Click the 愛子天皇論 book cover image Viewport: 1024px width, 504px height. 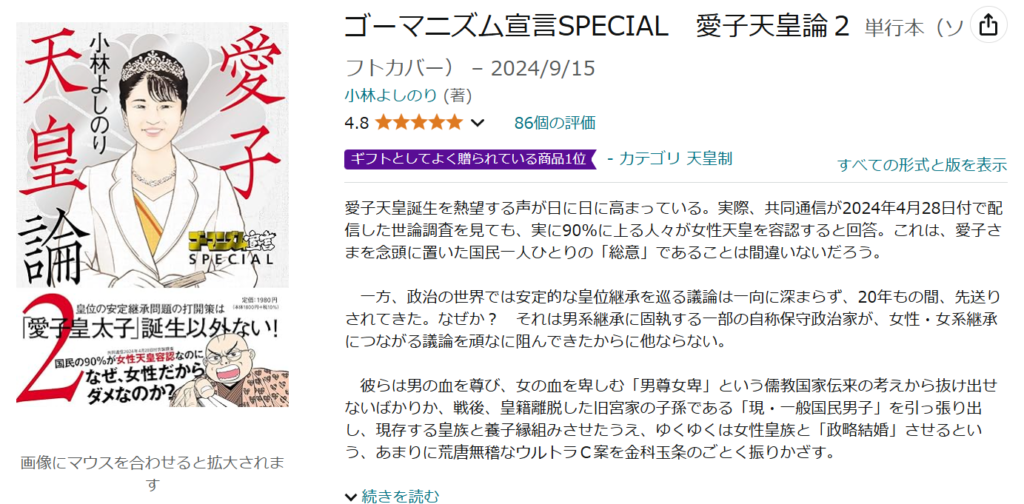pyautogui.click(x=153, y=214)
